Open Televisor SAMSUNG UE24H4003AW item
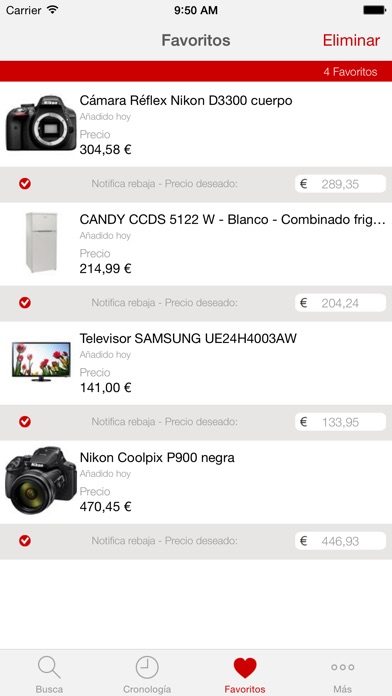Image resolution: width=392 pixels, height=696 pixels. (196, 363)
